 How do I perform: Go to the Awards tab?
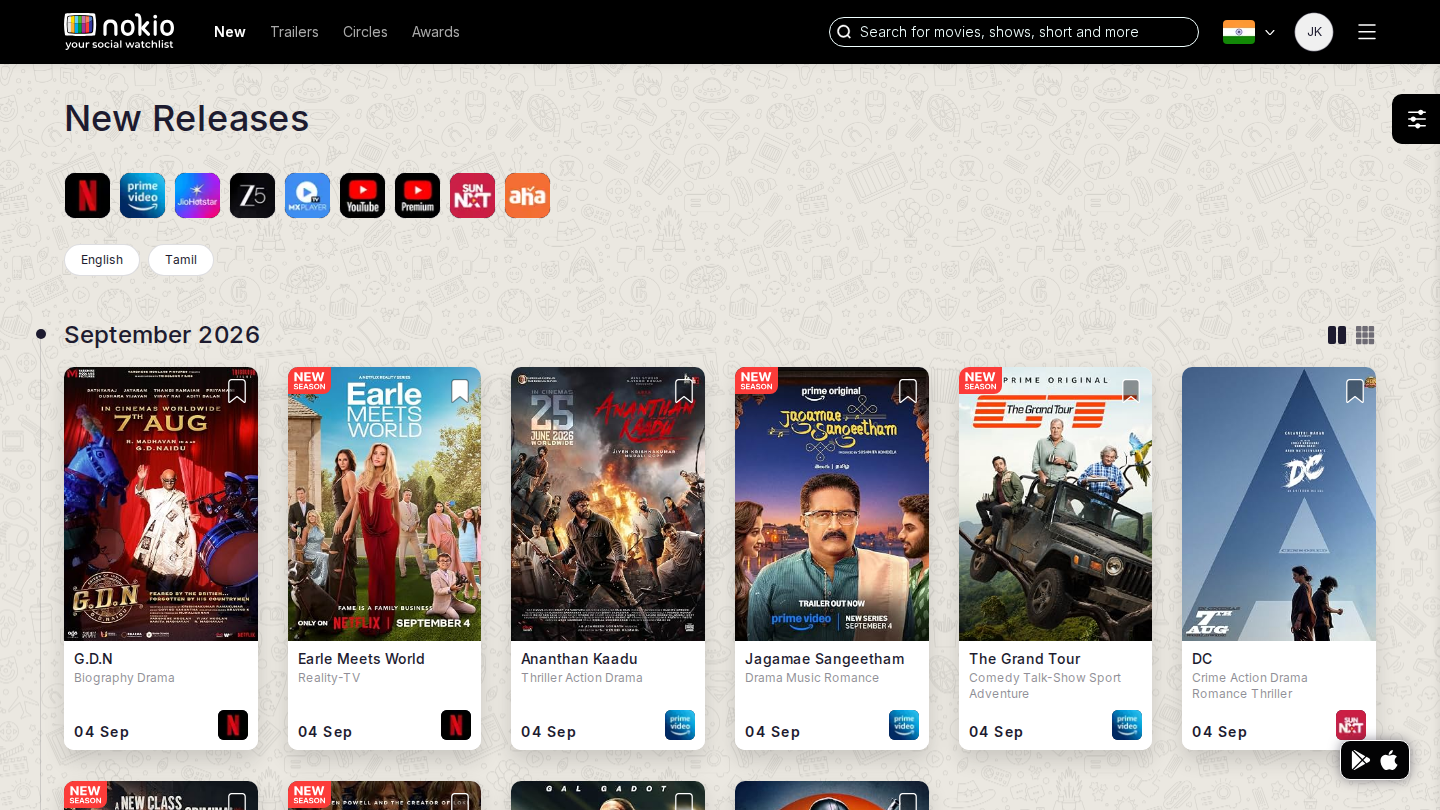(436, 32)
